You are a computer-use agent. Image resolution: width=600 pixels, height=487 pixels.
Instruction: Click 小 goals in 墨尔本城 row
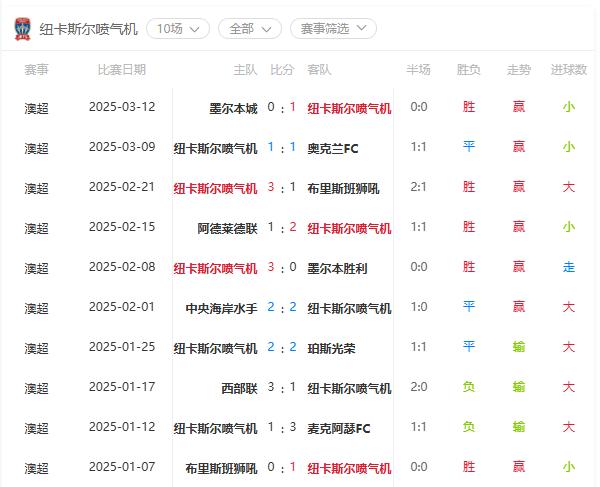569,107
